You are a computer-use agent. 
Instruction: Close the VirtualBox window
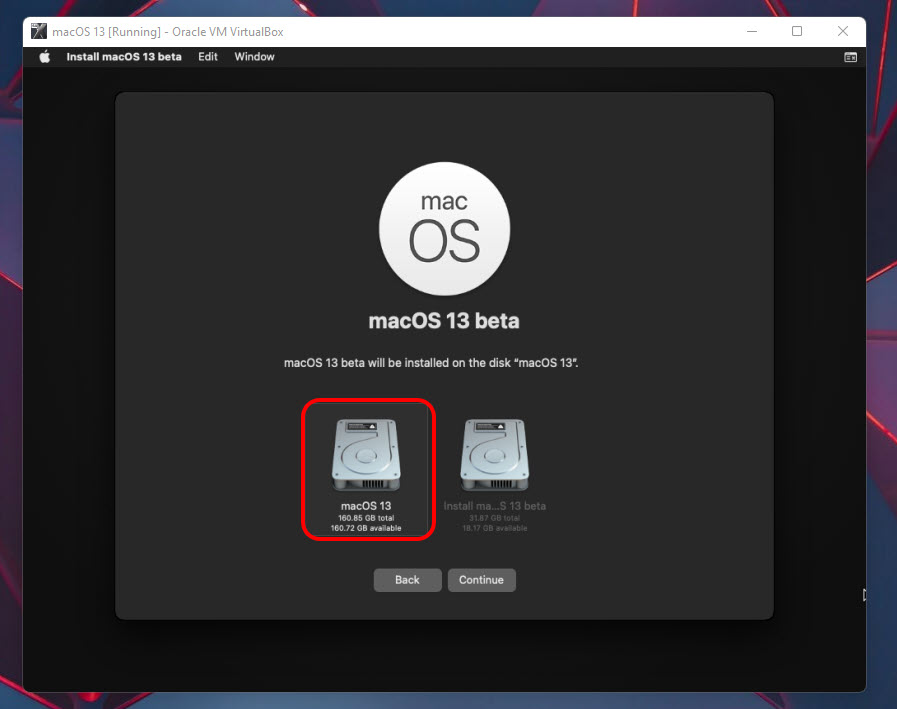(x=843, y=31)
